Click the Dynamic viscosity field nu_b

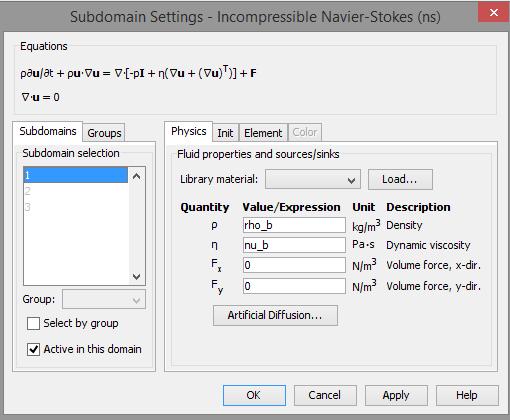[294, 245]
